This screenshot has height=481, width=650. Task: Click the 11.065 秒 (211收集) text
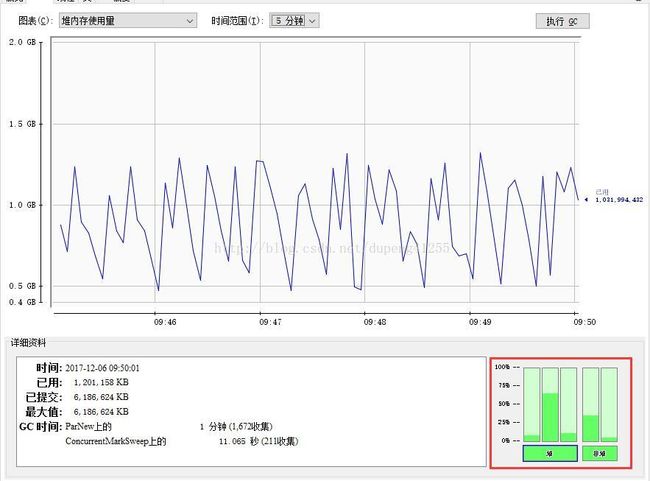pyautogui.click(x=259, y=441)
